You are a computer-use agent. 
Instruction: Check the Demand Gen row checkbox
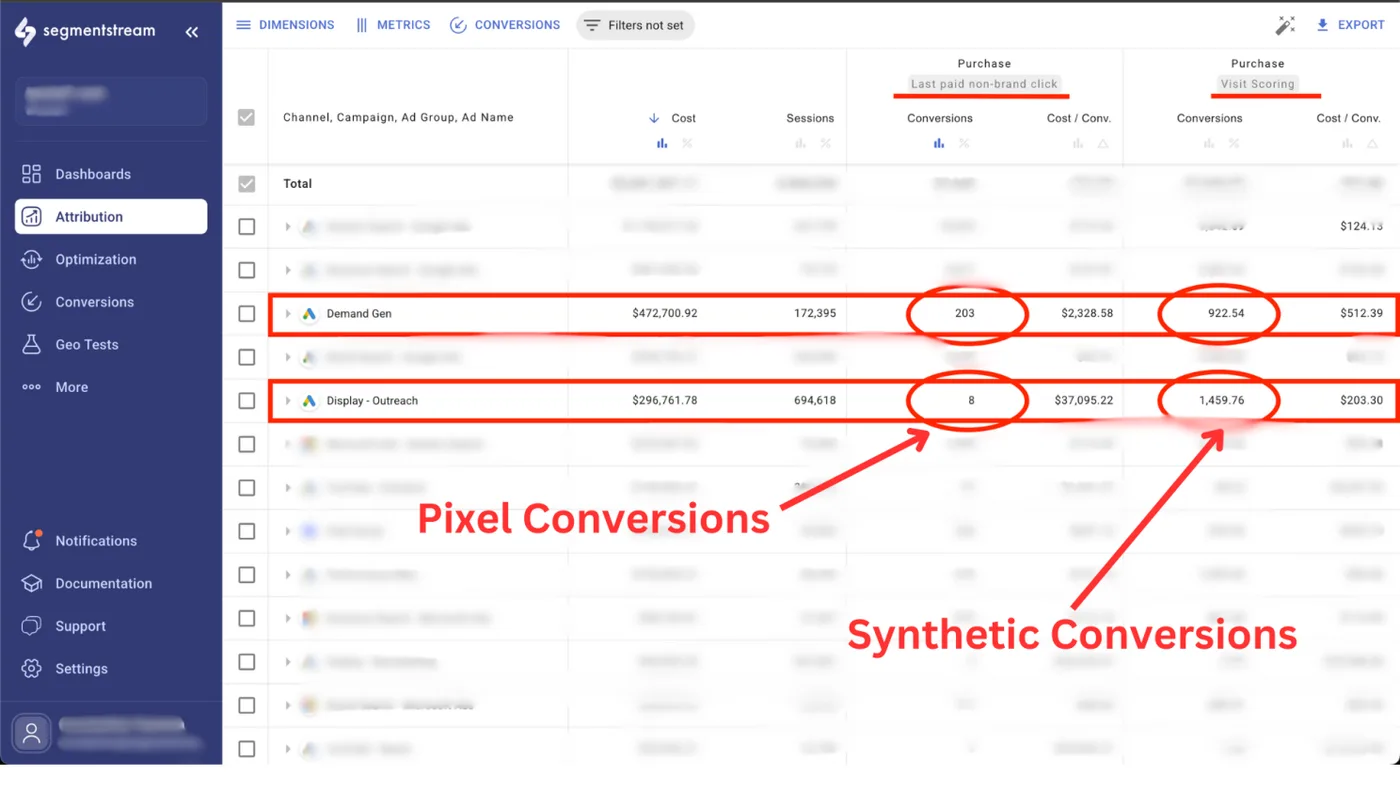pyautogui.click(x=246, y=313)
